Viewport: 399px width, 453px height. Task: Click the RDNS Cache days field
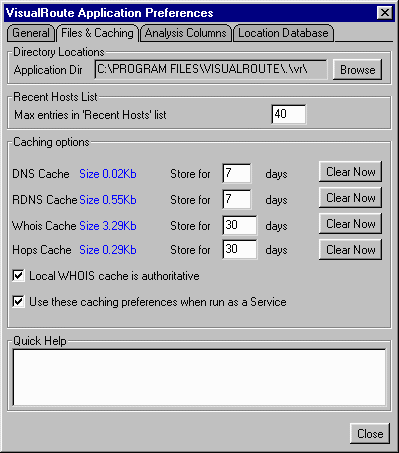coord(237,199)
